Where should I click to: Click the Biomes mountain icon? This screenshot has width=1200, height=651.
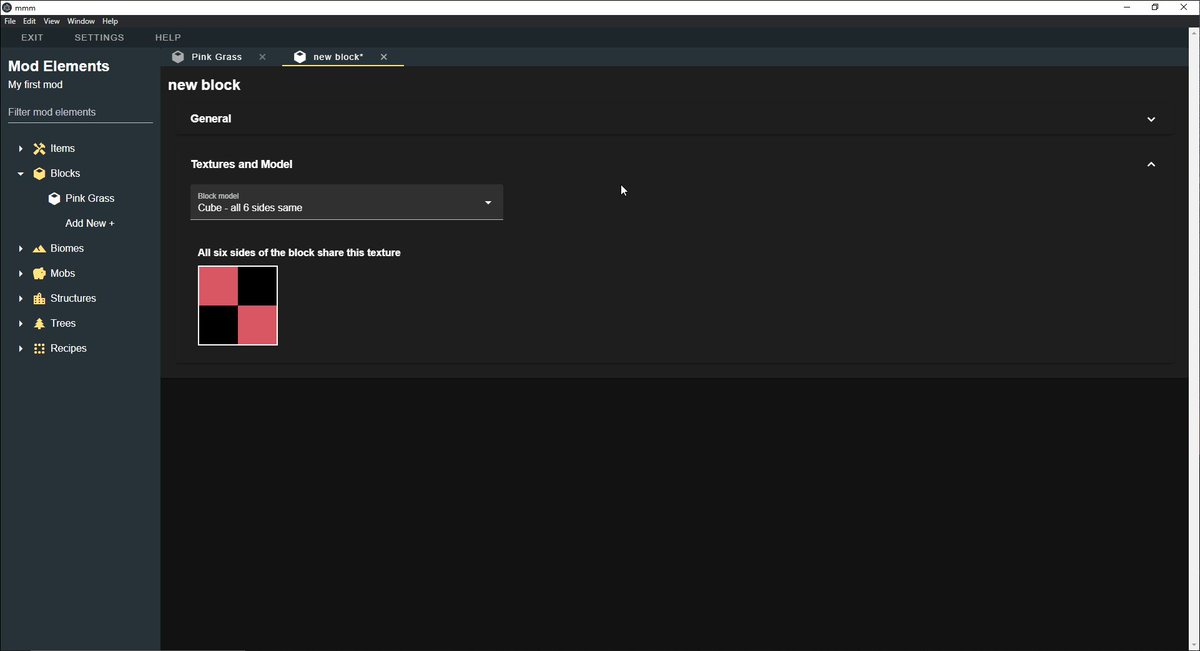39,248
